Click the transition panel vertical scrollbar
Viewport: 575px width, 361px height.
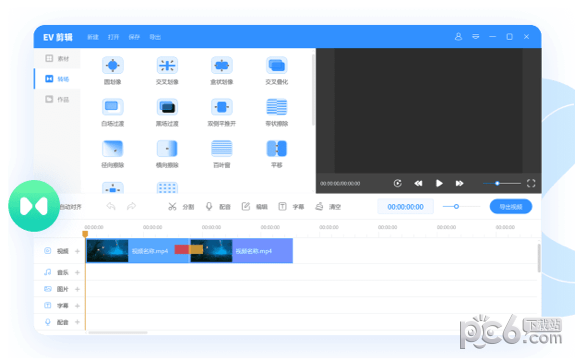coord(313,90)
